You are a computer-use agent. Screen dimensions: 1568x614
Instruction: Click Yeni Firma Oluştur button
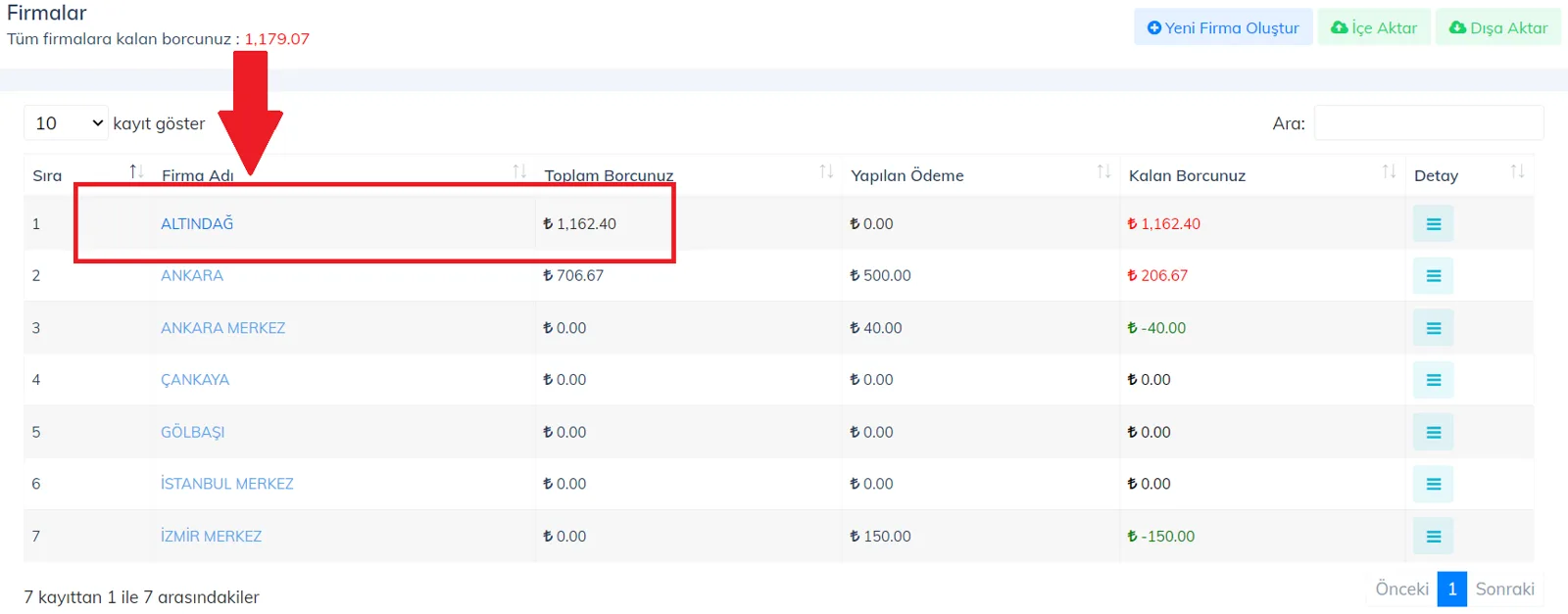tap(1223, 27)
